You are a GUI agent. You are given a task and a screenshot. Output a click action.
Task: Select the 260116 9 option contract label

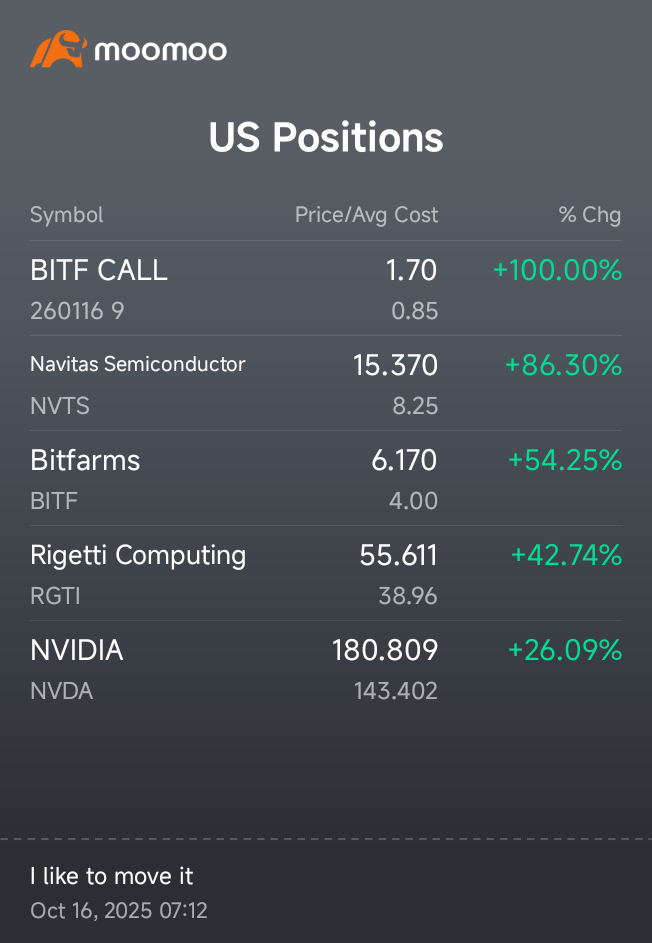tap(77, 311)
